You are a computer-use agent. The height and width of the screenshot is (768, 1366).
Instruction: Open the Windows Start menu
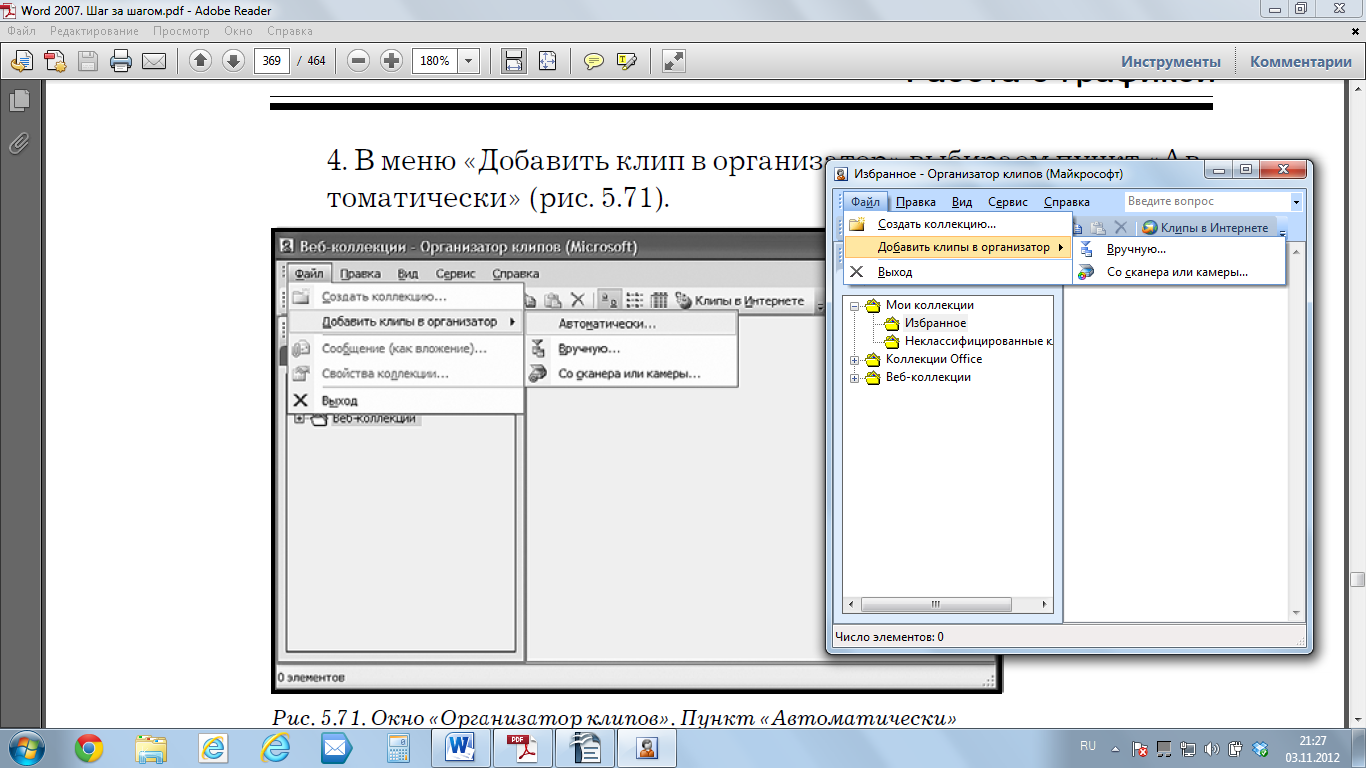pos(26,747)
